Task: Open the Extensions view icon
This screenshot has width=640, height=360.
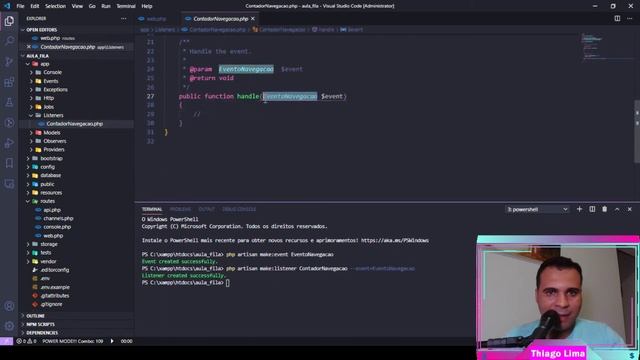Action: click(9, 82)
